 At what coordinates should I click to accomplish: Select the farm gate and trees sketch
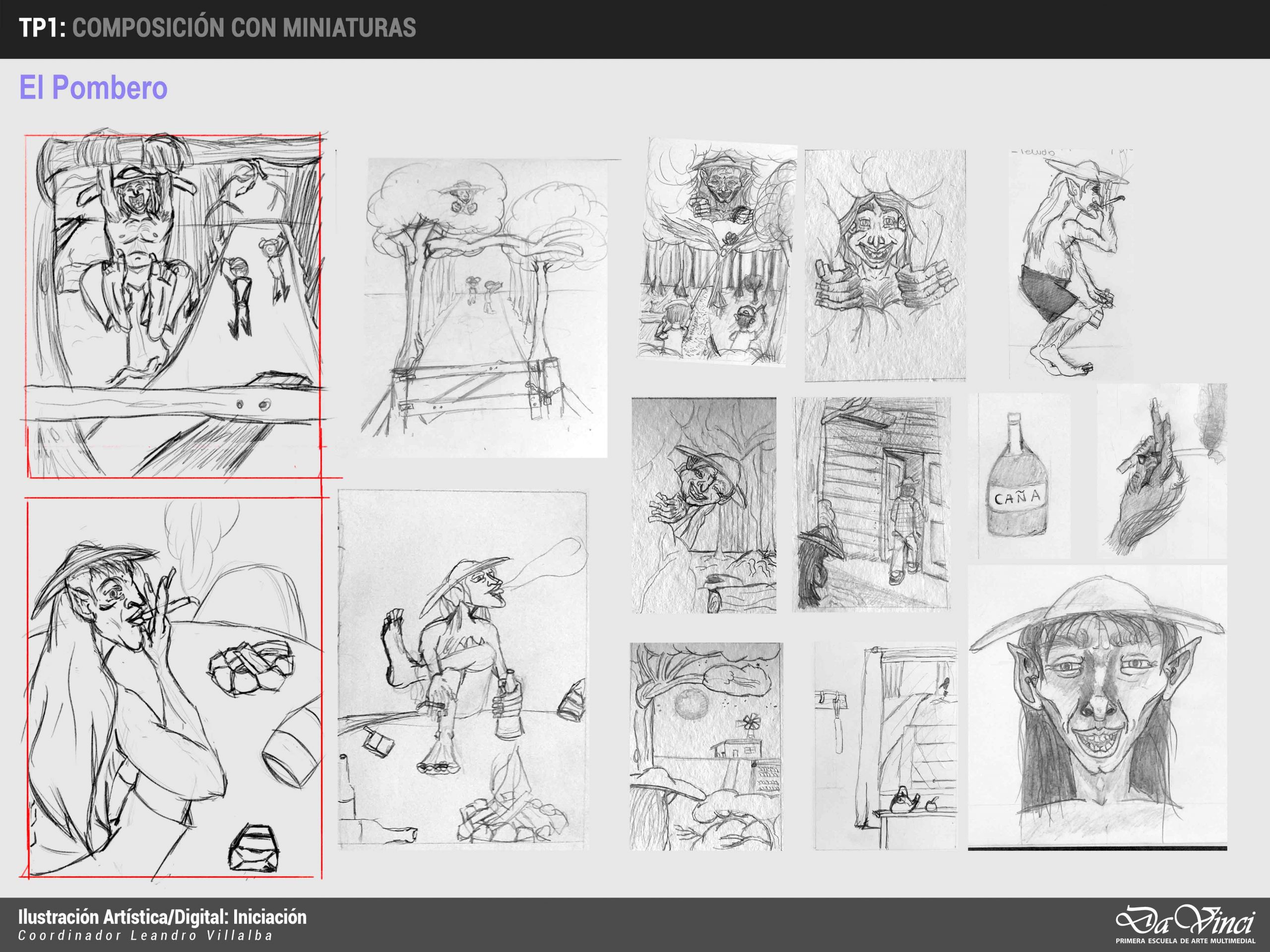[x=486, y=308]
